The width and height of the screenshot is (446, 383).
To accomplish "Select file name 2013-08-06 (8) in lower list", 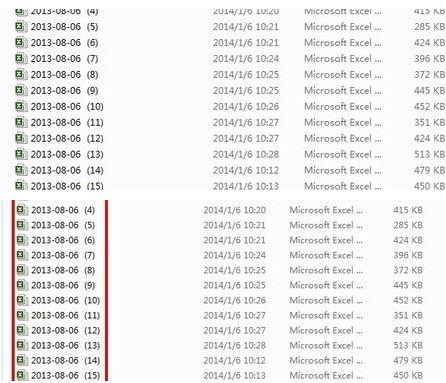I will click(x=63, y=270).
